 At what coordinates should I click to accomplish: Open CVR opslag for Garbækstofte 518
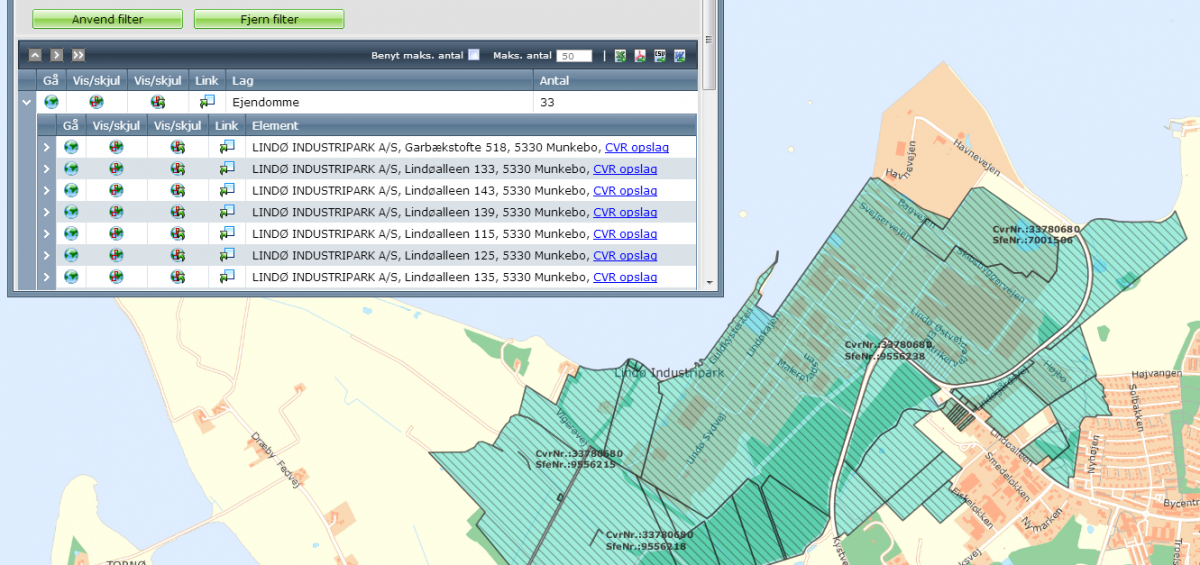637,147
